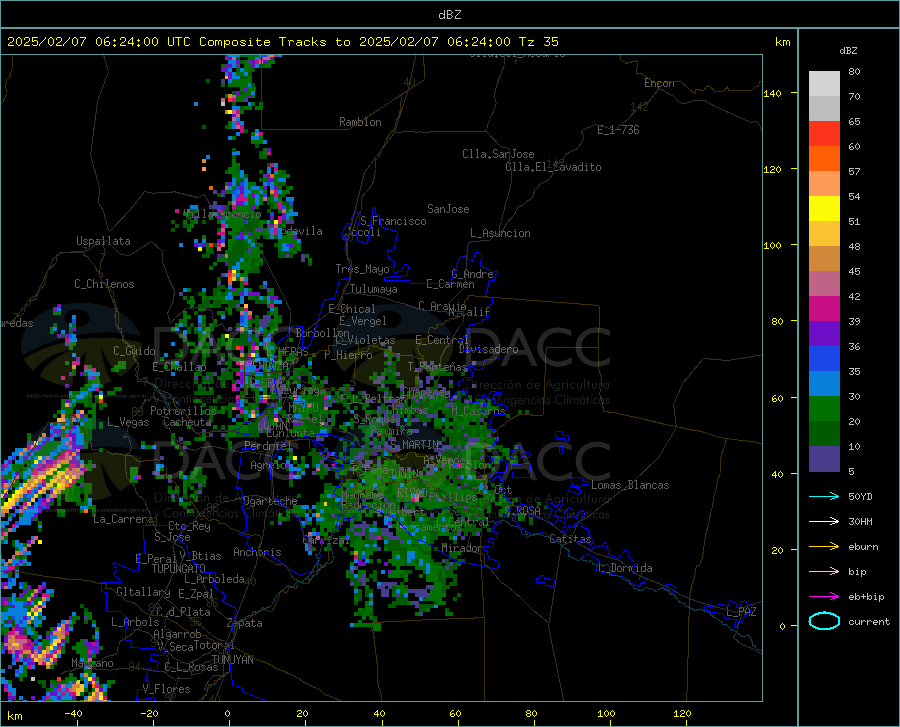Click the La_Carrera label
This screenshot has height=727, width=900.
point(123,519)
